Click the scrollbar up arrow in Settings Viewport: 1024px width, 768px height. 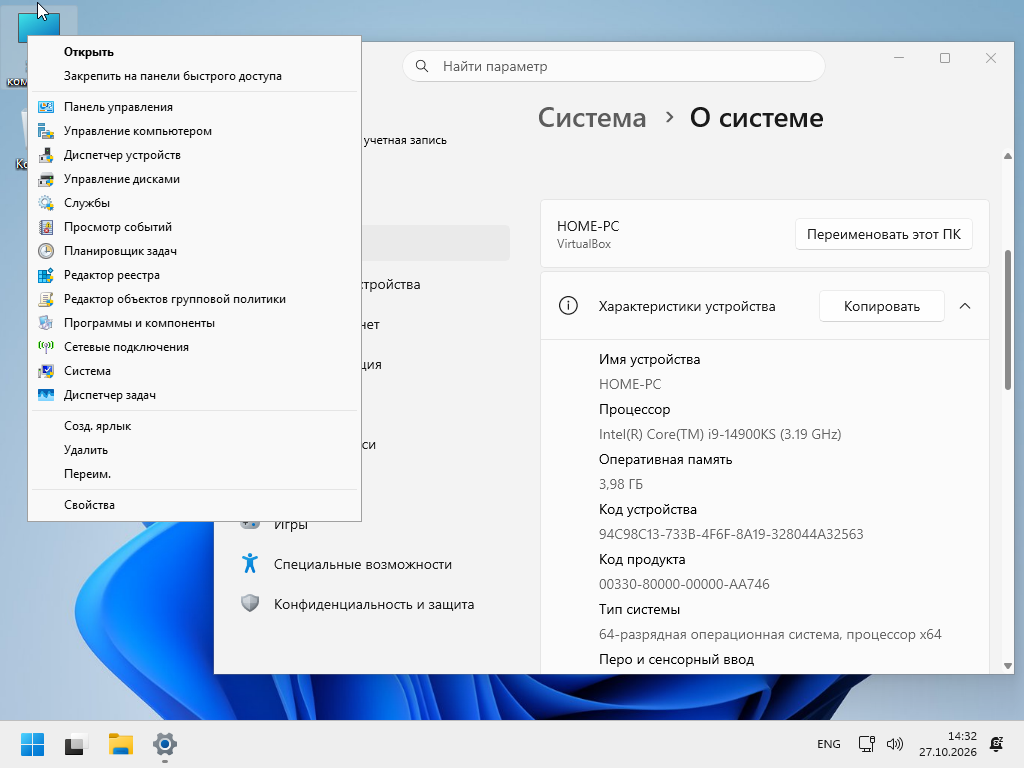tap(1008, 156)
